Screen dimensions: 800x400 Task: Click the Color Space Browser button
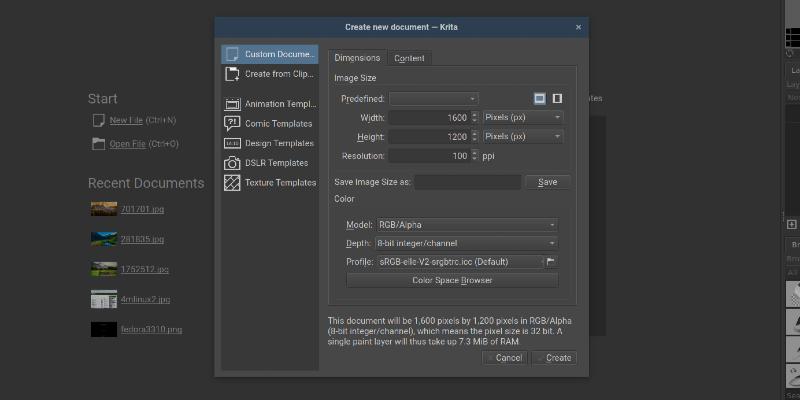[452, 280]
